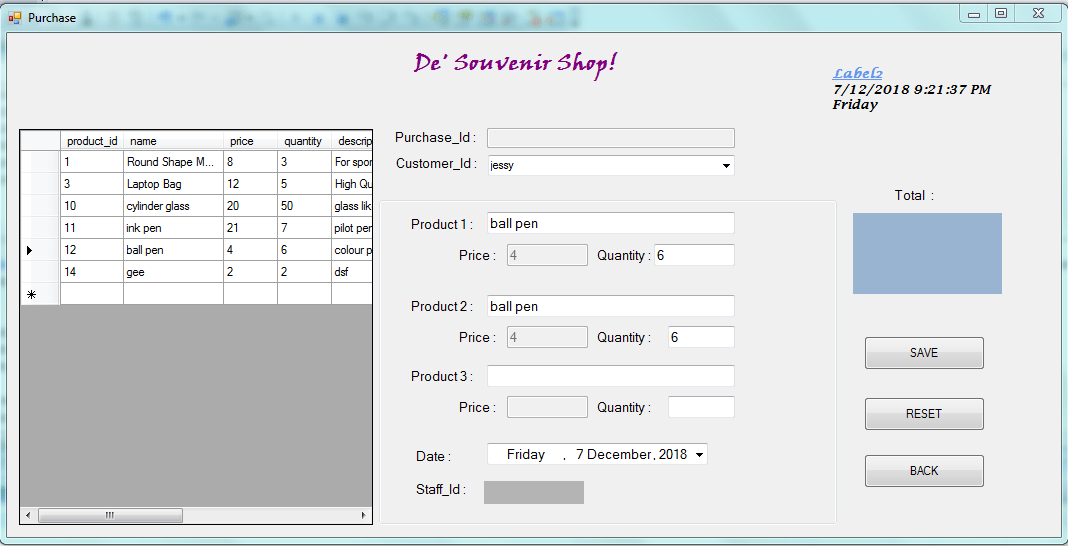This screenshot has width=1068, height=546.
Task: Click the Product 1 Quantity field
Action: point(695,255)
